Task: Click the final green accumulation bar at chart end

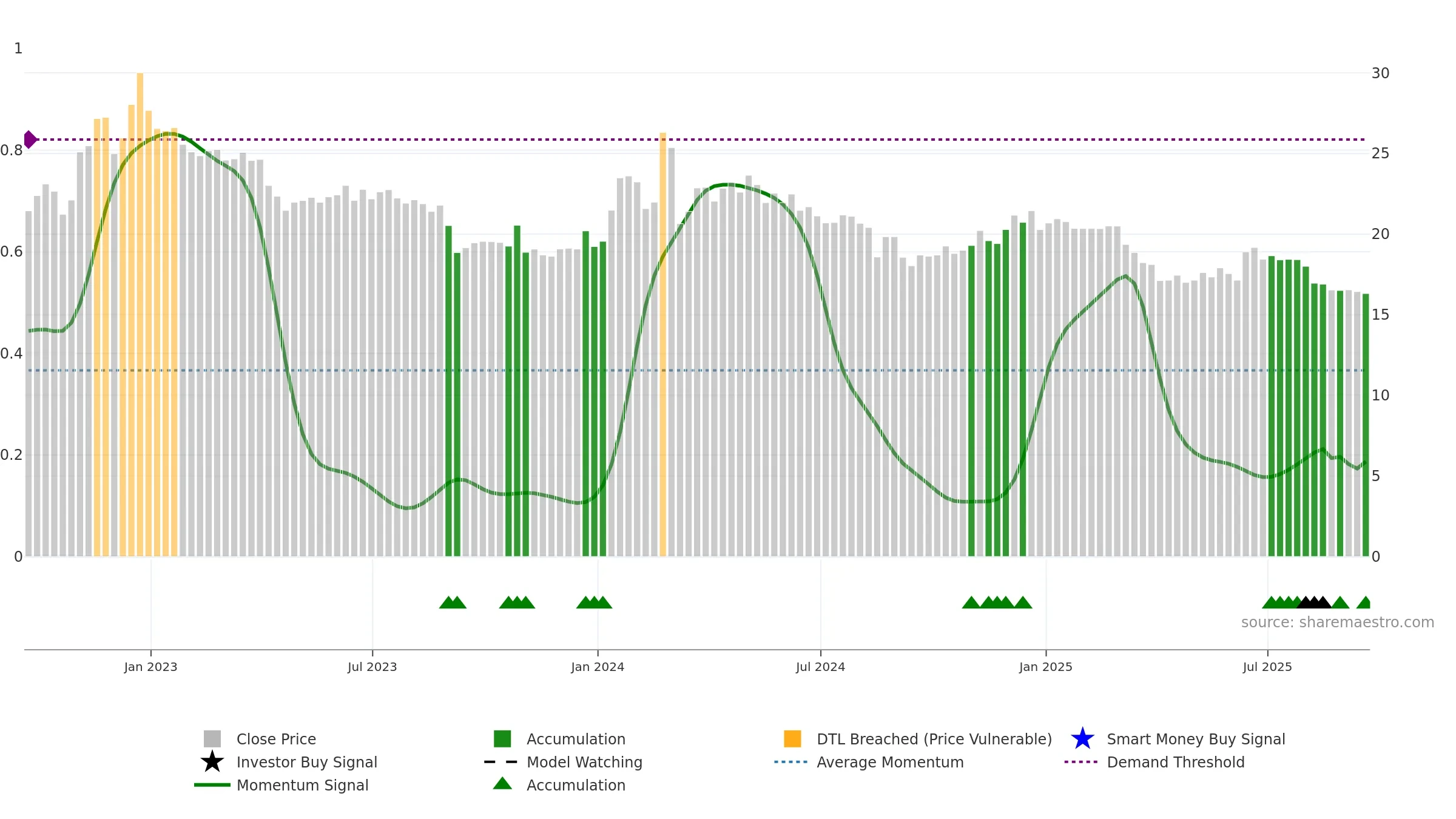Action: tap(1366, 425)
